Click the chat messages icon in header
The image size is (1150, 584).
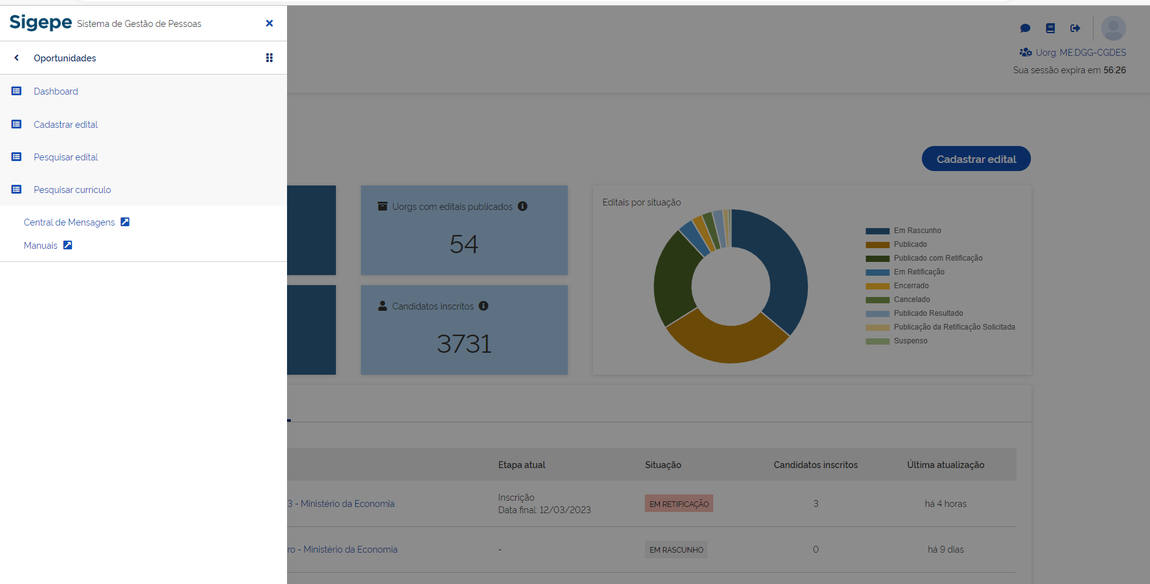pyautogui.click(x=1025, y=28)
